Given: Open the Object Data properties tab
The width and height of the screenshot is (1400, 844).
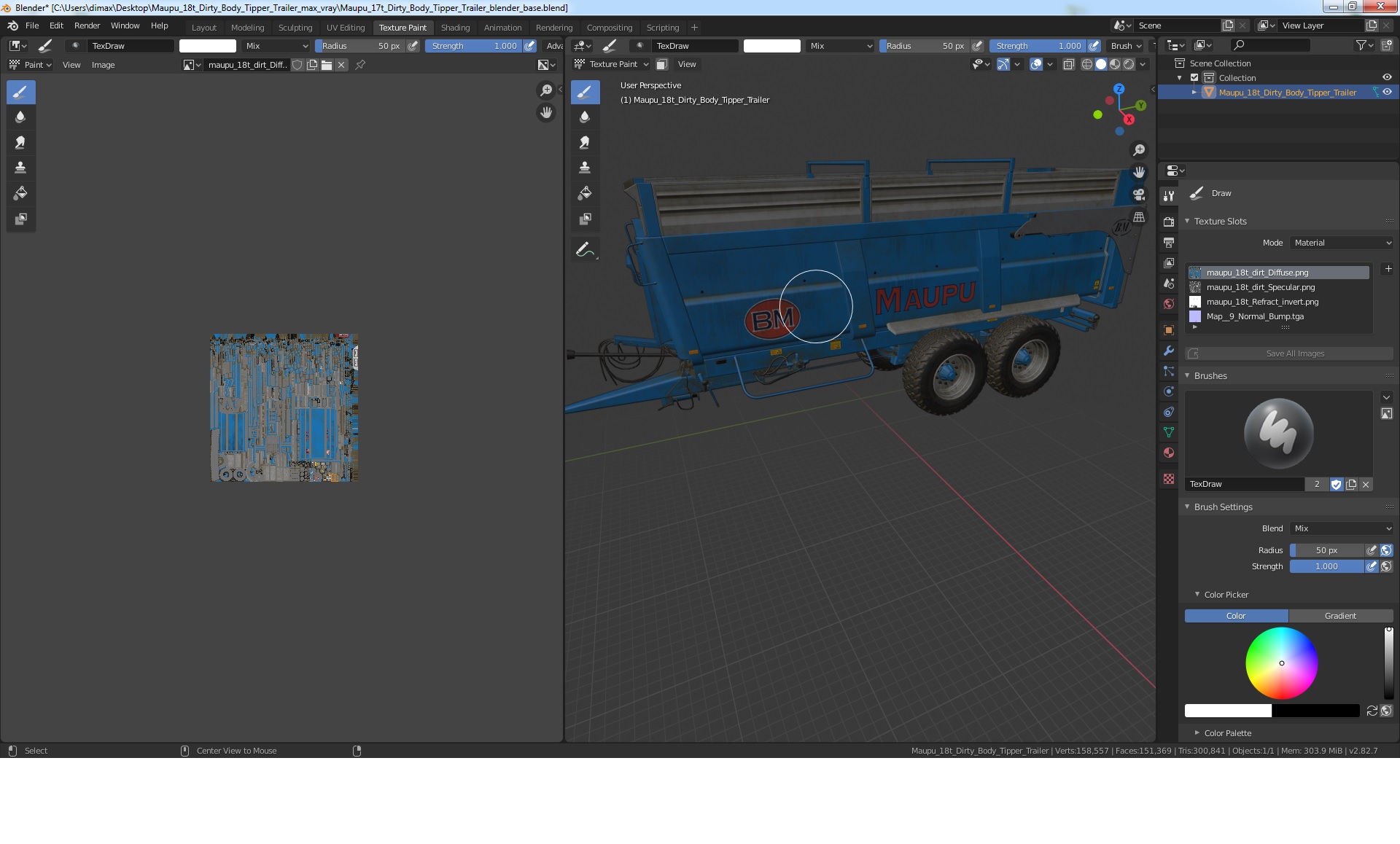Looking at the screenshot, I should click(x=1169, y=432).
